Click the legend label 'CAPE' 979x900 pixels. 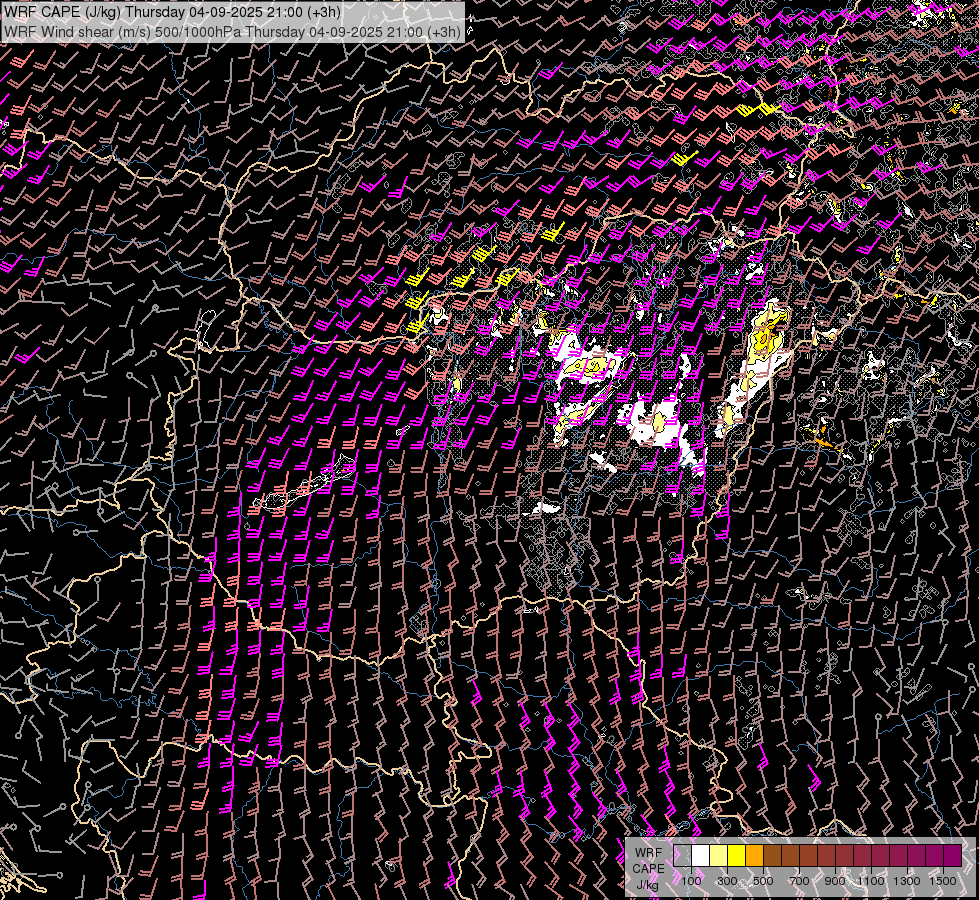(x=648, y=869)
